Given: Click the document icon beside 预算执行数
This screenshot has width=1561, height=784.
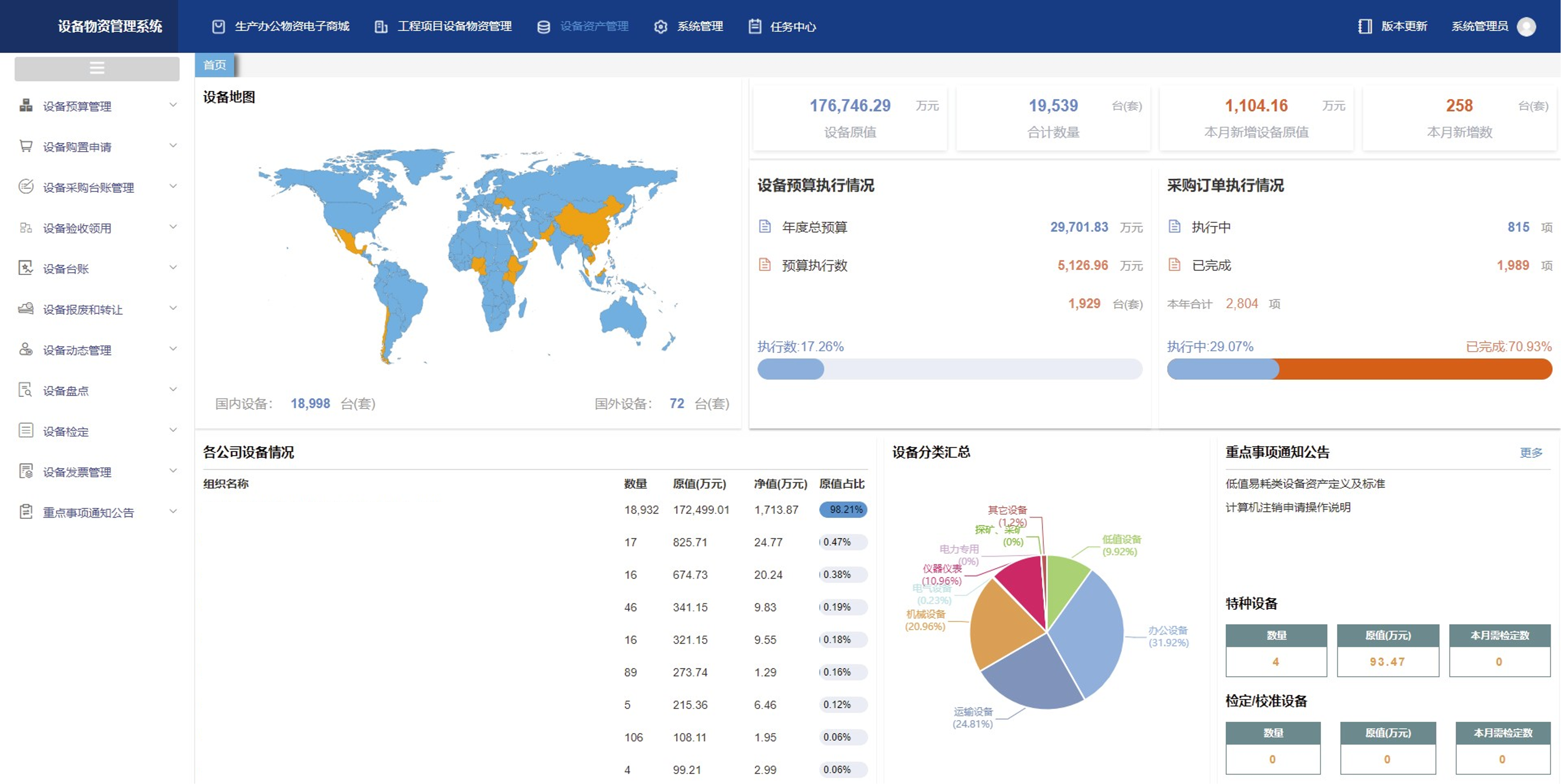Looking at the screenshot, I should (765, 265).
